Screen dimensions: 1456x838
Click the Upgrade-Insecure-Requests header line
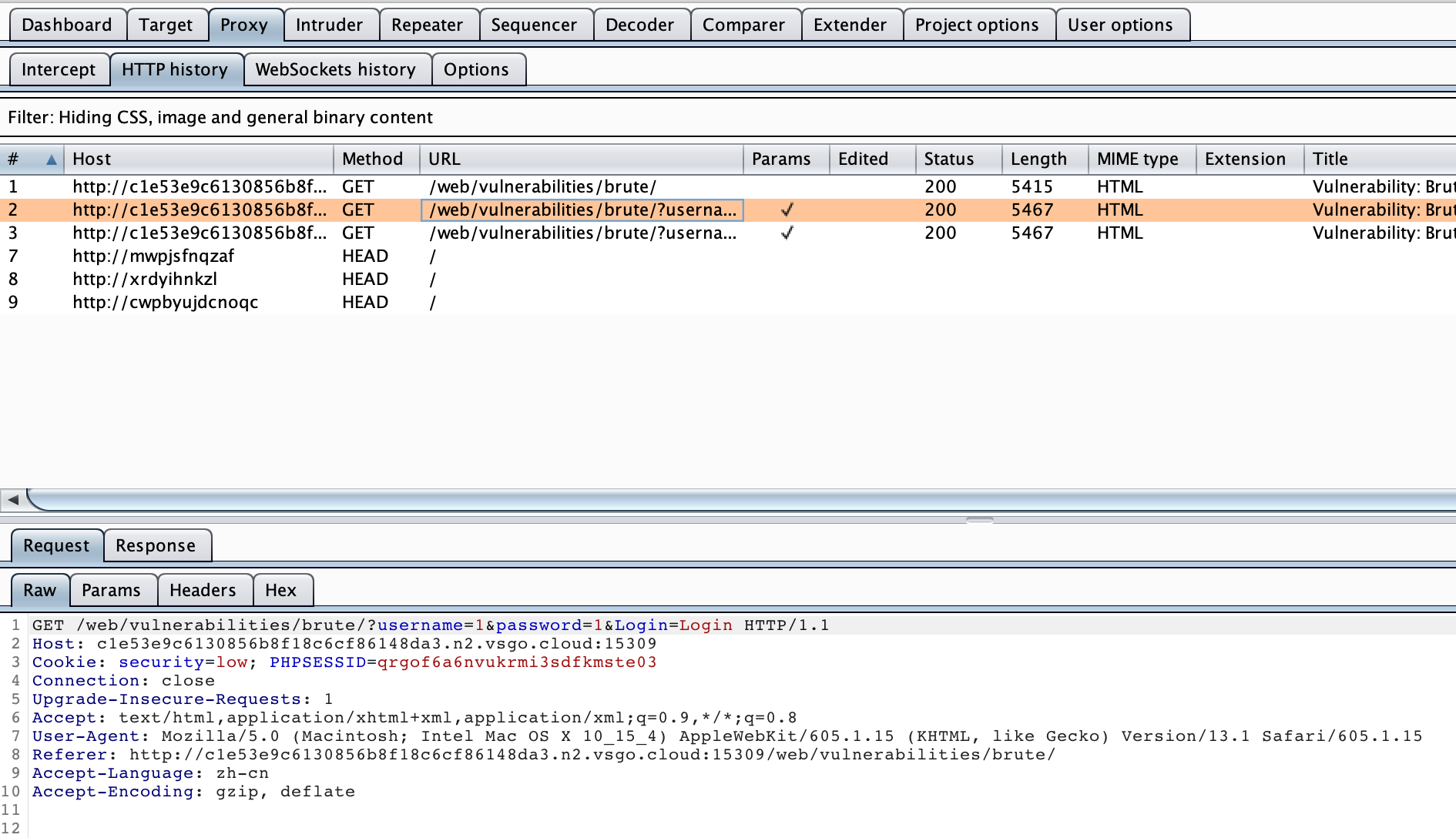183,699
